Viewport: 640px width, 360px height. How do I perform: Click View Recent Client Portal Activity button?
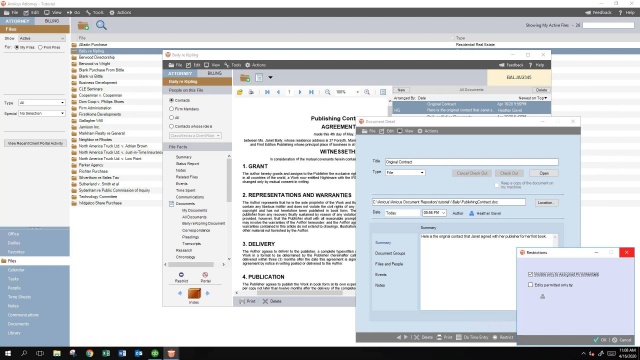[35, 143]
